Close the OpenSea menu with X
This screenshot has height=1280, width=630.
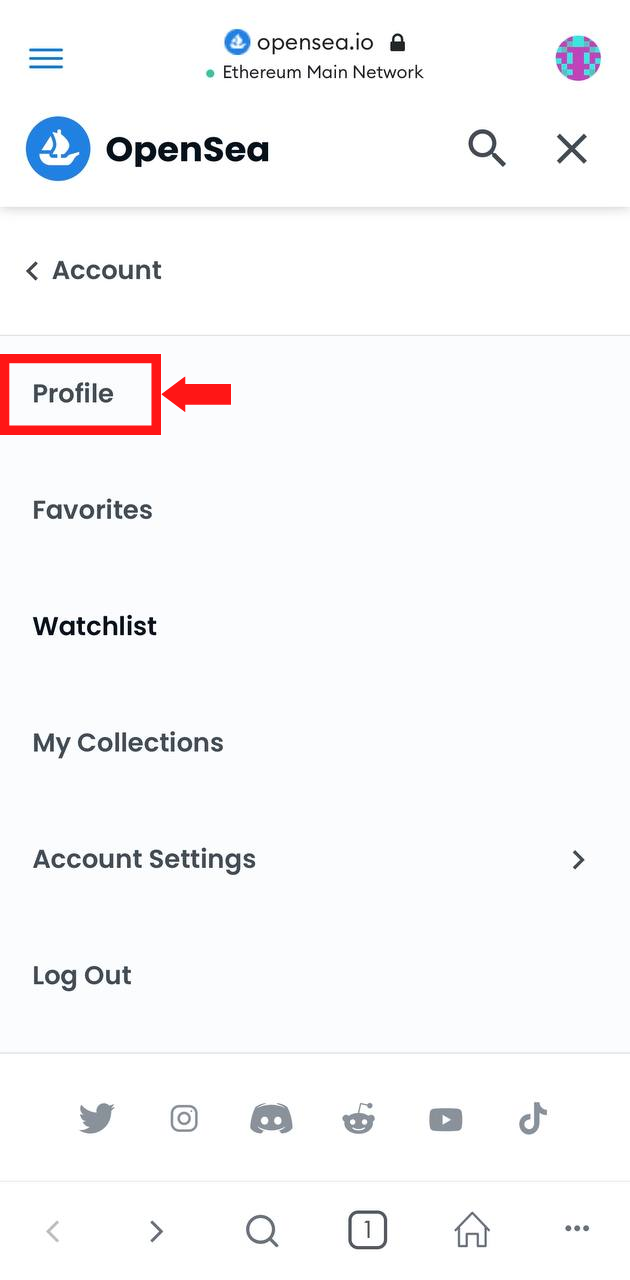(572, 149)
